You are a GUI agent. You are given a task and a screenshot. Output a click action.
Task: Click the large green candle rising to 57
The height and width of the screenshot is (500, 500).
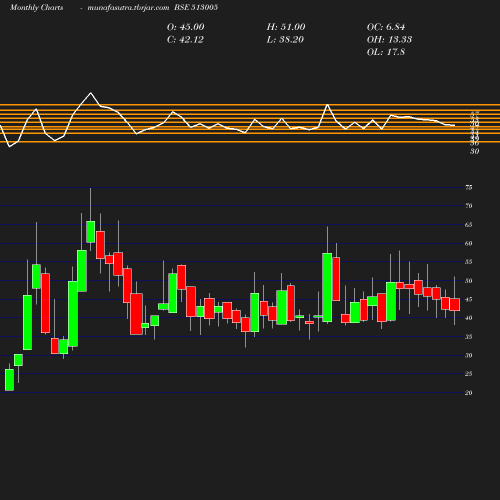(x=327, y=287)
